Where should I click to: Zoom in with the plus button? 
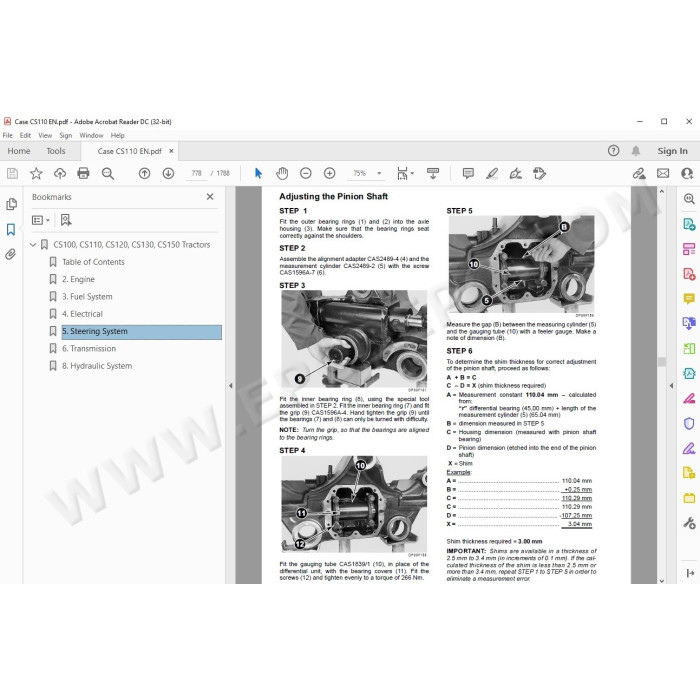click(x=329, y=173)
